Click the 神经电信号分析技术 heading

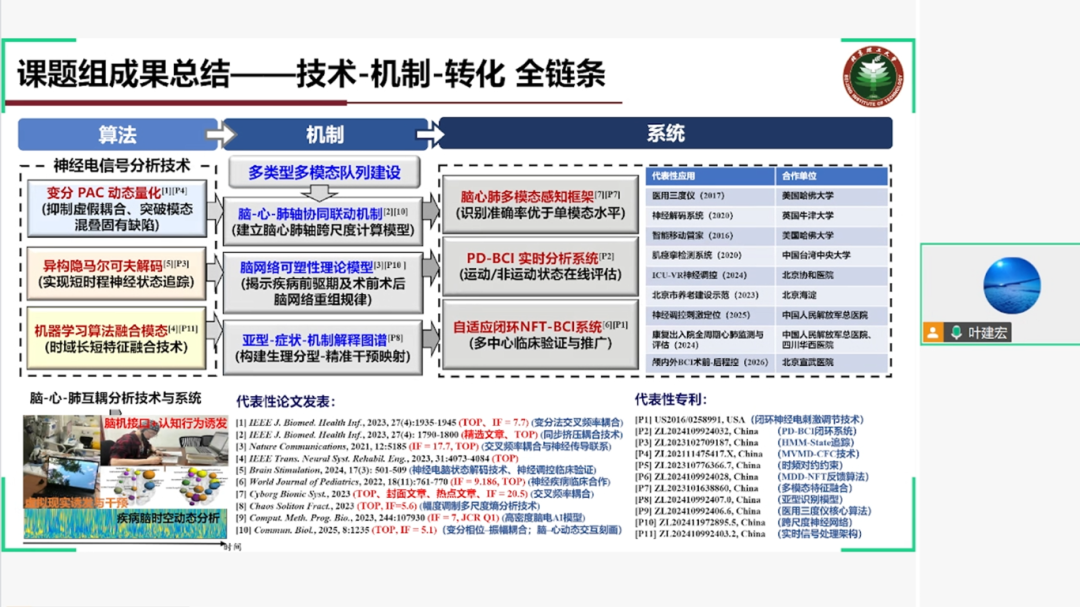point(122,165)
